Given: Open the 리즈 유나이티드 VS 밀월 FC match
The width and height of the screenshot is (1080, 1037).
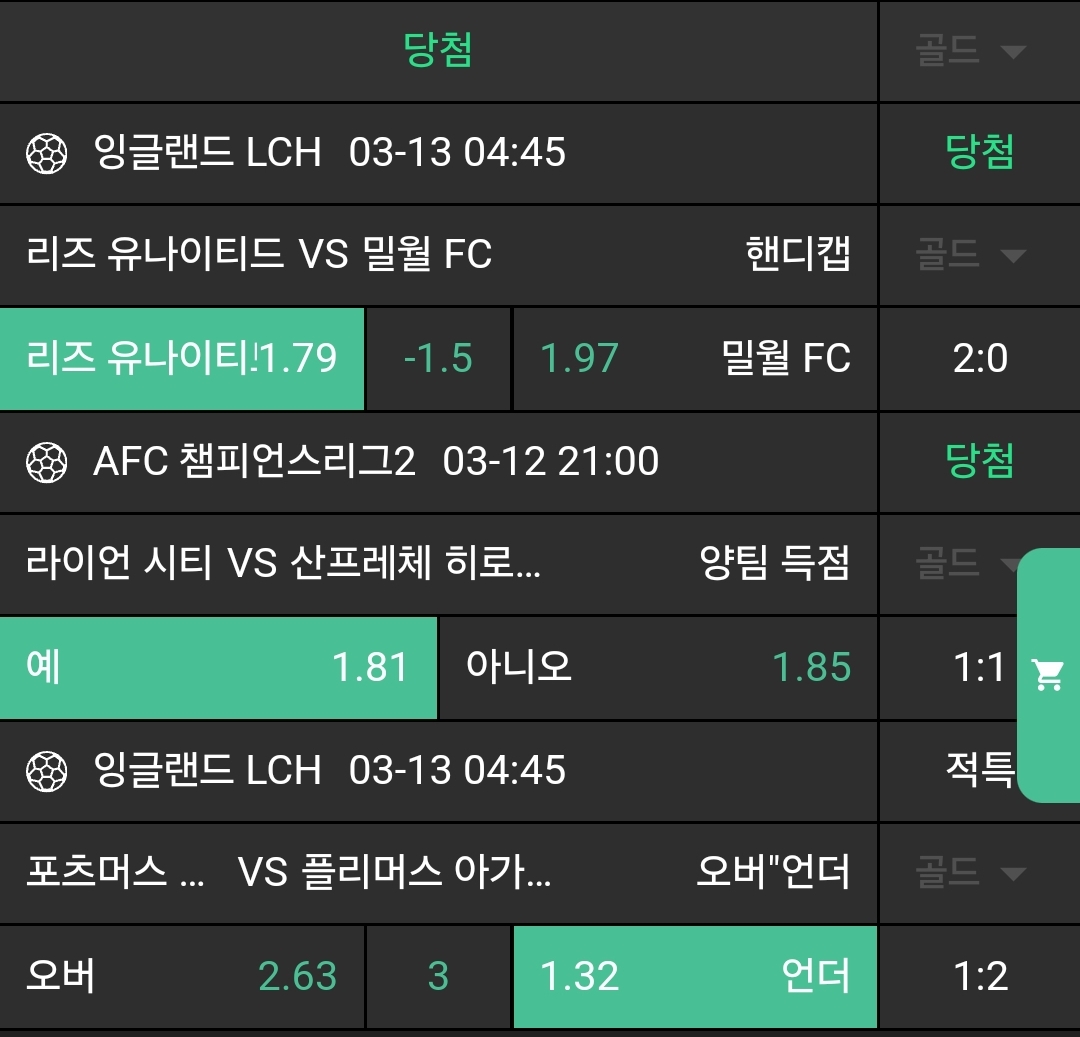Looking at the screenshot, I should tap(260, 255).
